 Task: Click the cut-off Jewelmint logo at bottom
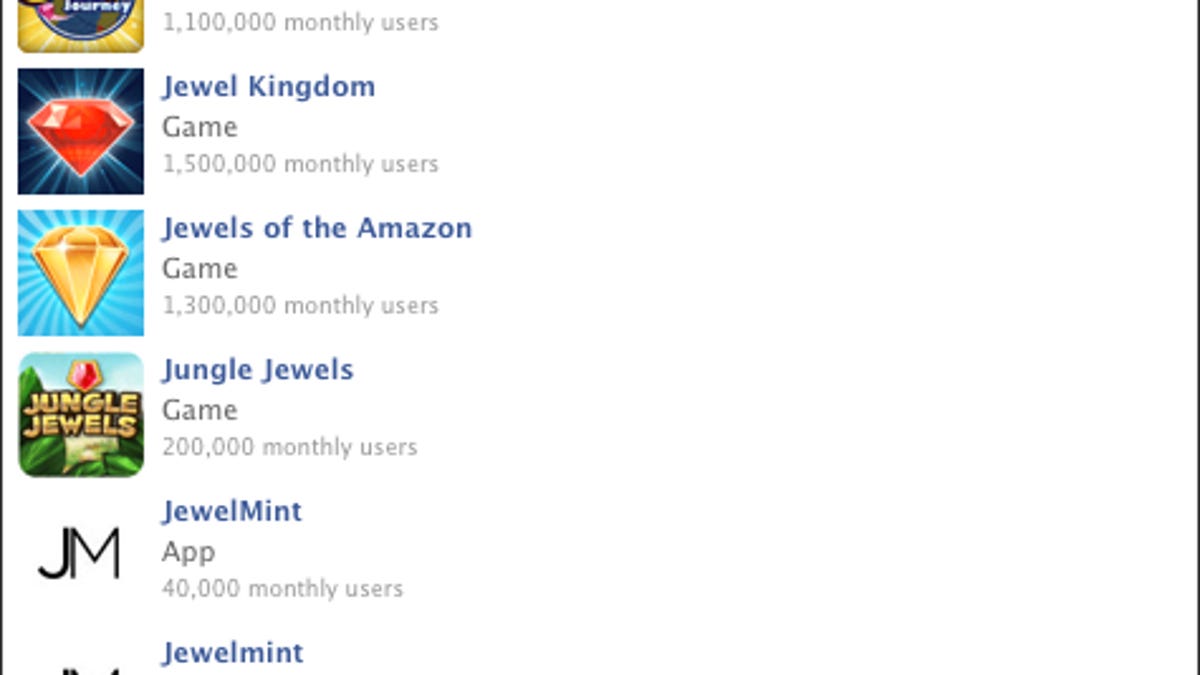(x=81, y=670)
